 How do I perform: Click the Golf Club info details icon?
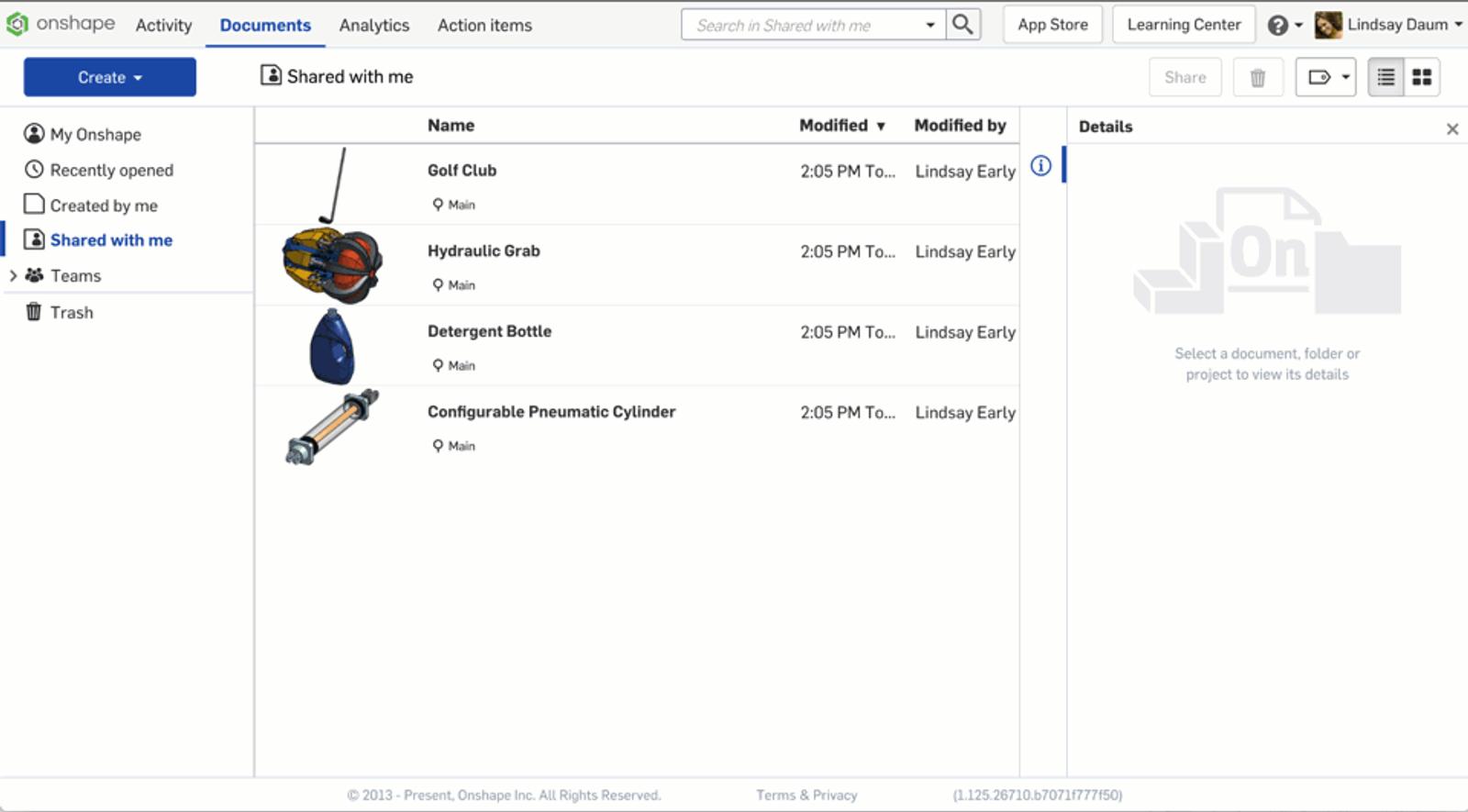point(1040,166)
